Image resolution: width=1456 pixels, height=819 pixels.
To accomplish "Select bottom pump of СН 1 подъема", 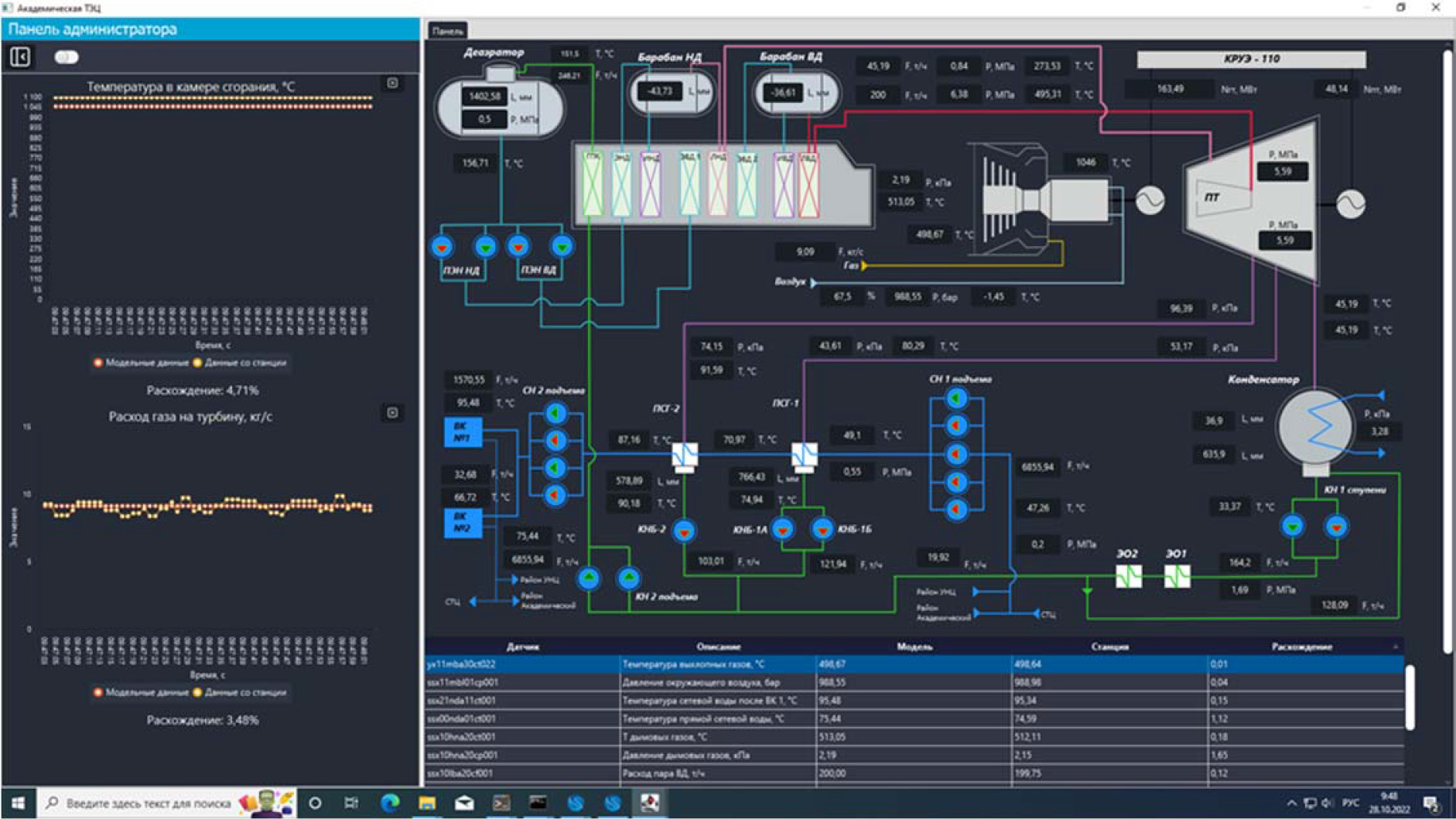I will pos(957,509).
